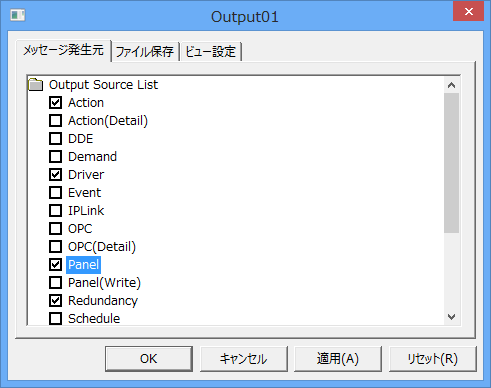Check the DDE checkbox

pyautogui.click(x=55, y=138)
